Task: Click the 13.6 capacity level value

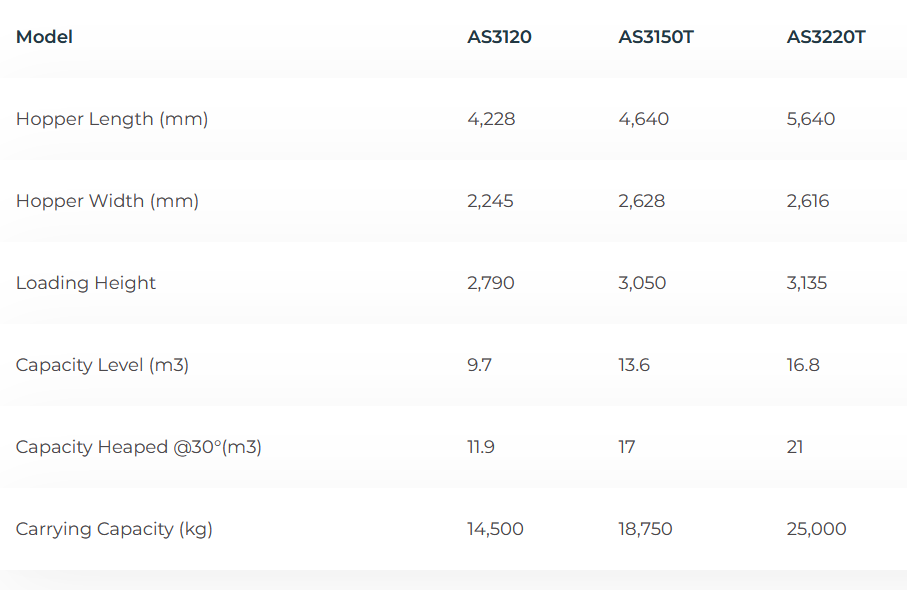Action: pyautogui.click(x=634, y=365)
